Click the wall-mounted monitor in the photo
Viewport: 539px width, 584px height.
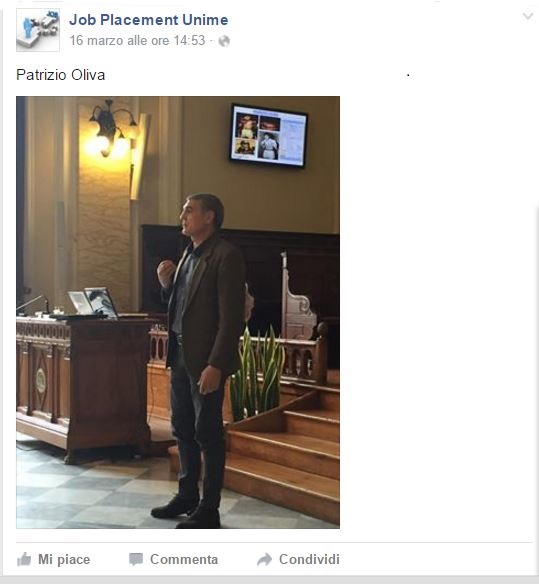pos(268,136)
